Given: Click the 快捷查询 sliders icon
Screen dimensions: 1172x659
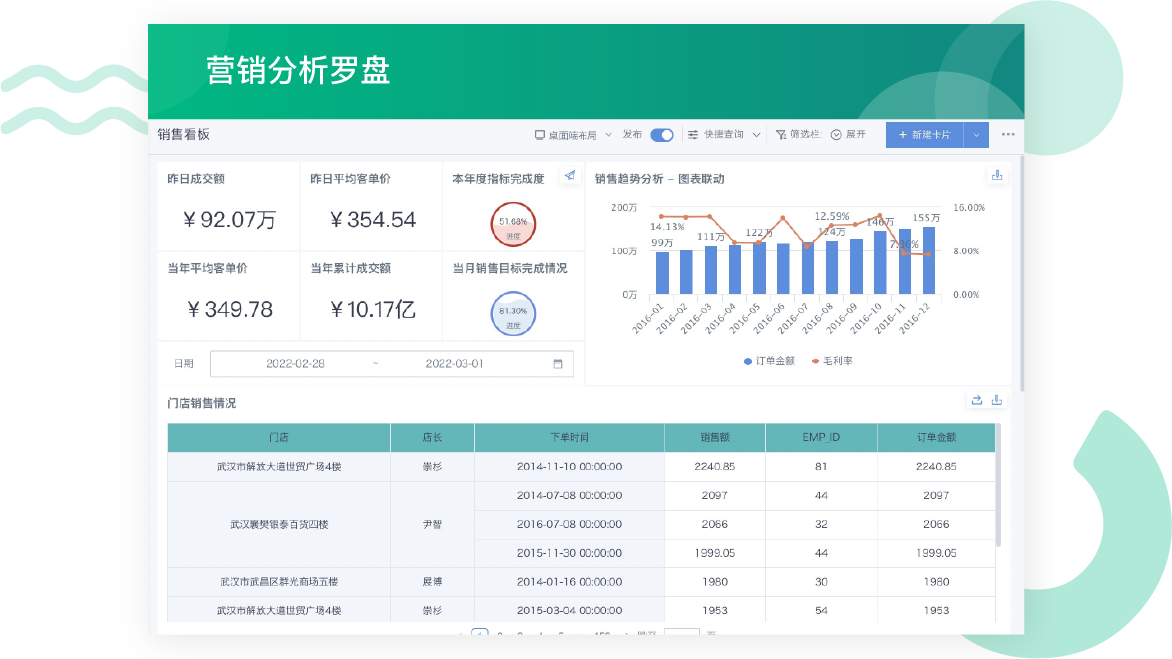Looking at the screenshot, I should tap(693, 135).
